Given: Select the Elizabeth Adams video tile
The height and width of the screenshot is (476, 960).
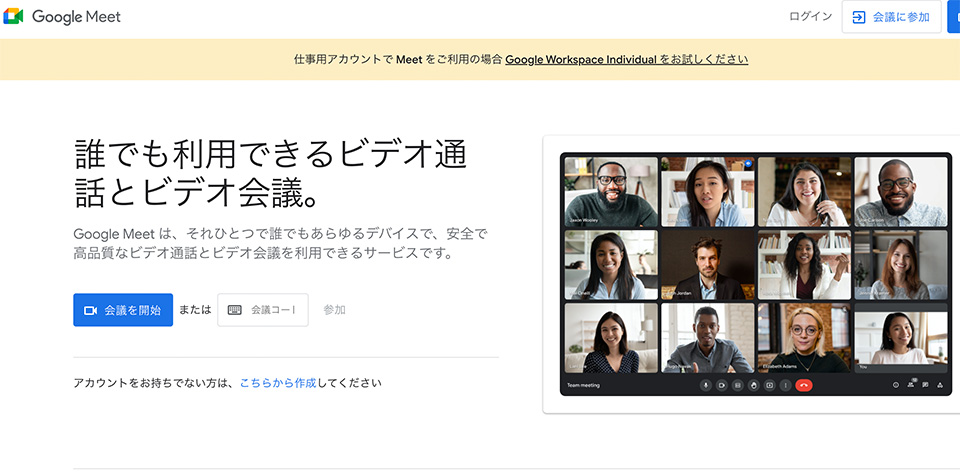Looking at the screenshot, I should (x=804, y=338).
